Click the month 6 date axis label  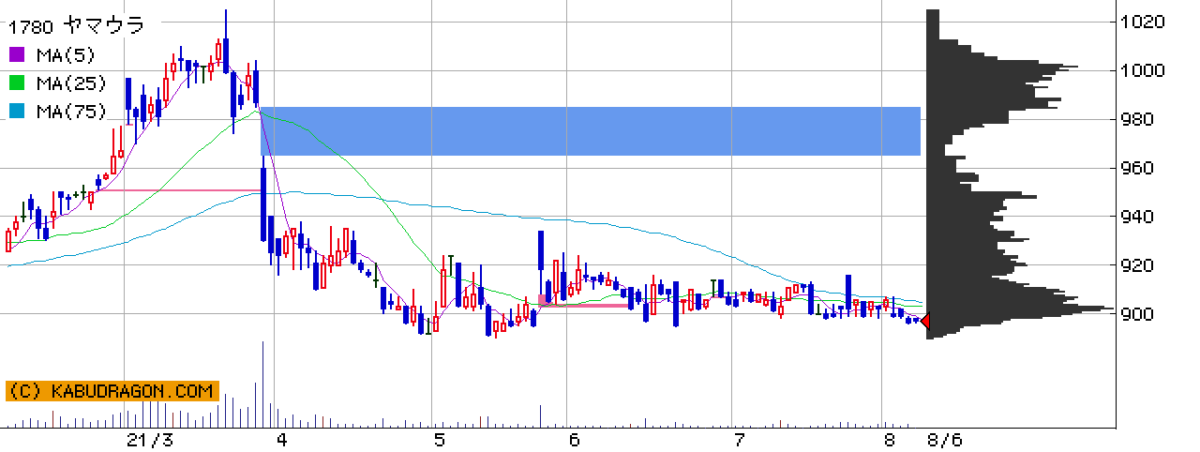pos(574,440)
